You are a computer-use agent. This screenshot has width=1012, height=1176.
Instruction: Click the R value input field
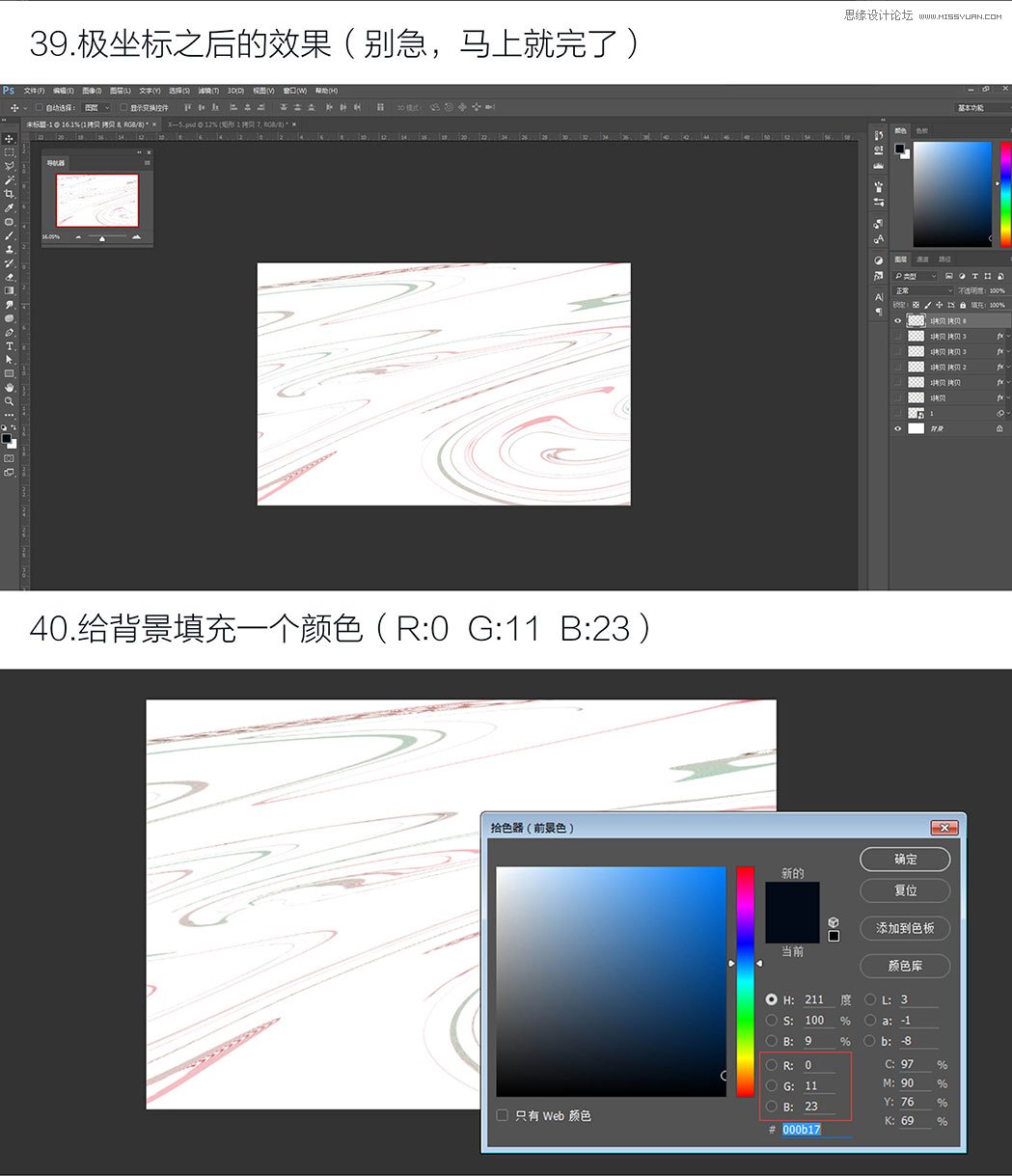click(x=818, y=1065)
